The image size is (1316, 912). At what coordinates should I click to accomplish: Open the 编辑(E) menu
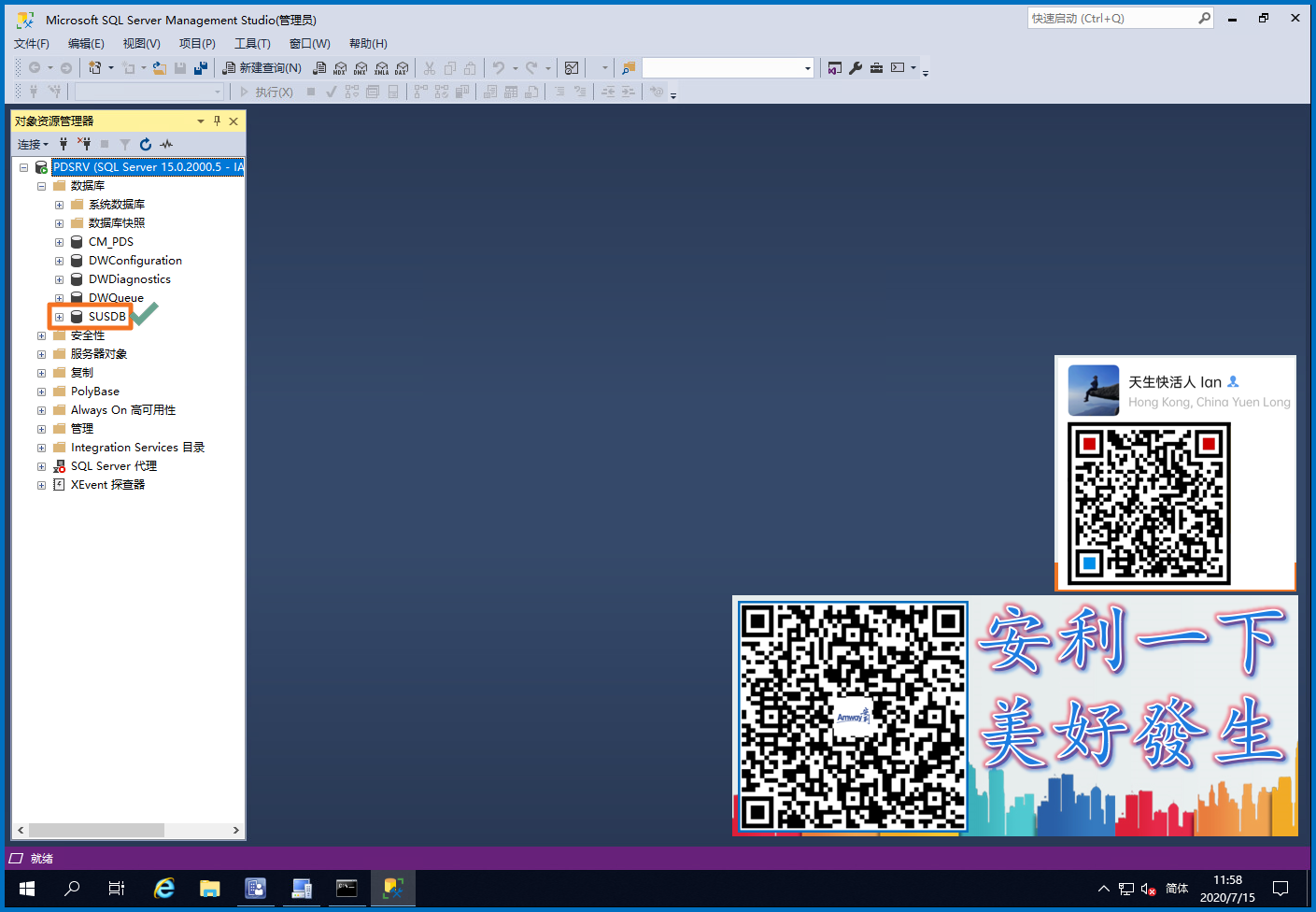(x=86, y=44)
